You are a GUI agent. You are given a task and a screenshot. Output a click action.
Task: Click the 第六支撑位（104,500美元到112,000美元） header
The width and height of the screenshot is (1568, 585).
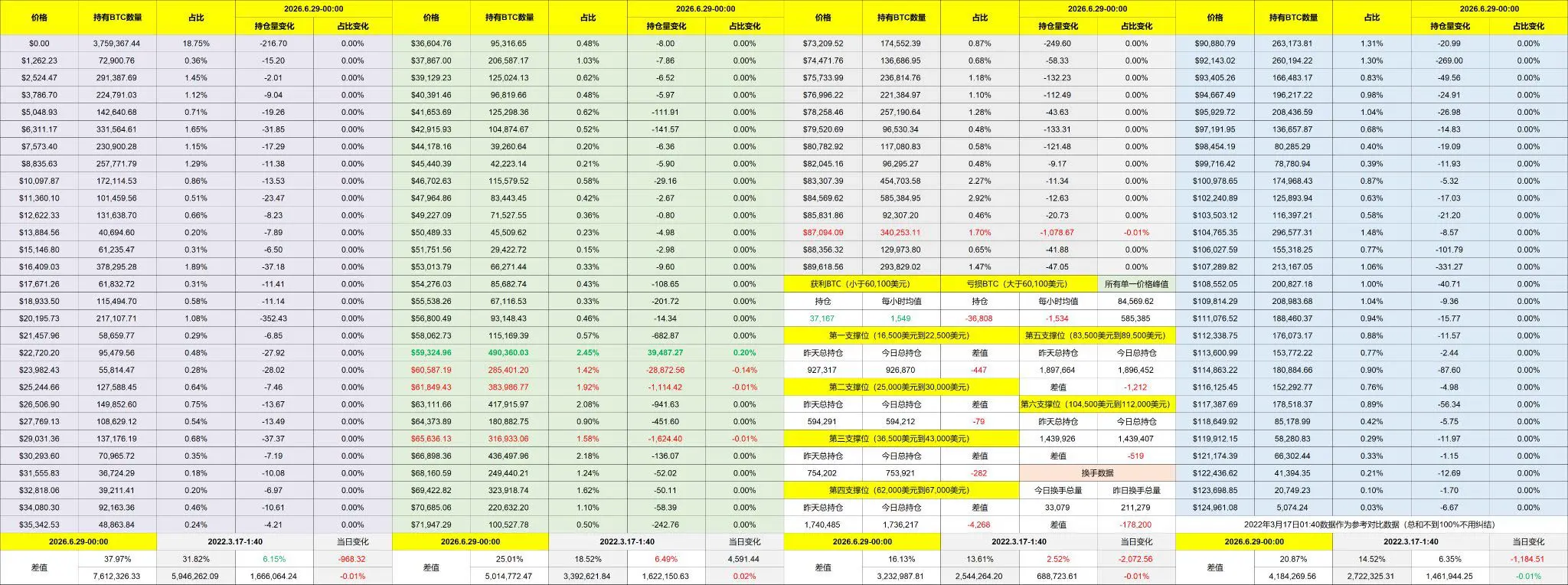pos(1097,404)
